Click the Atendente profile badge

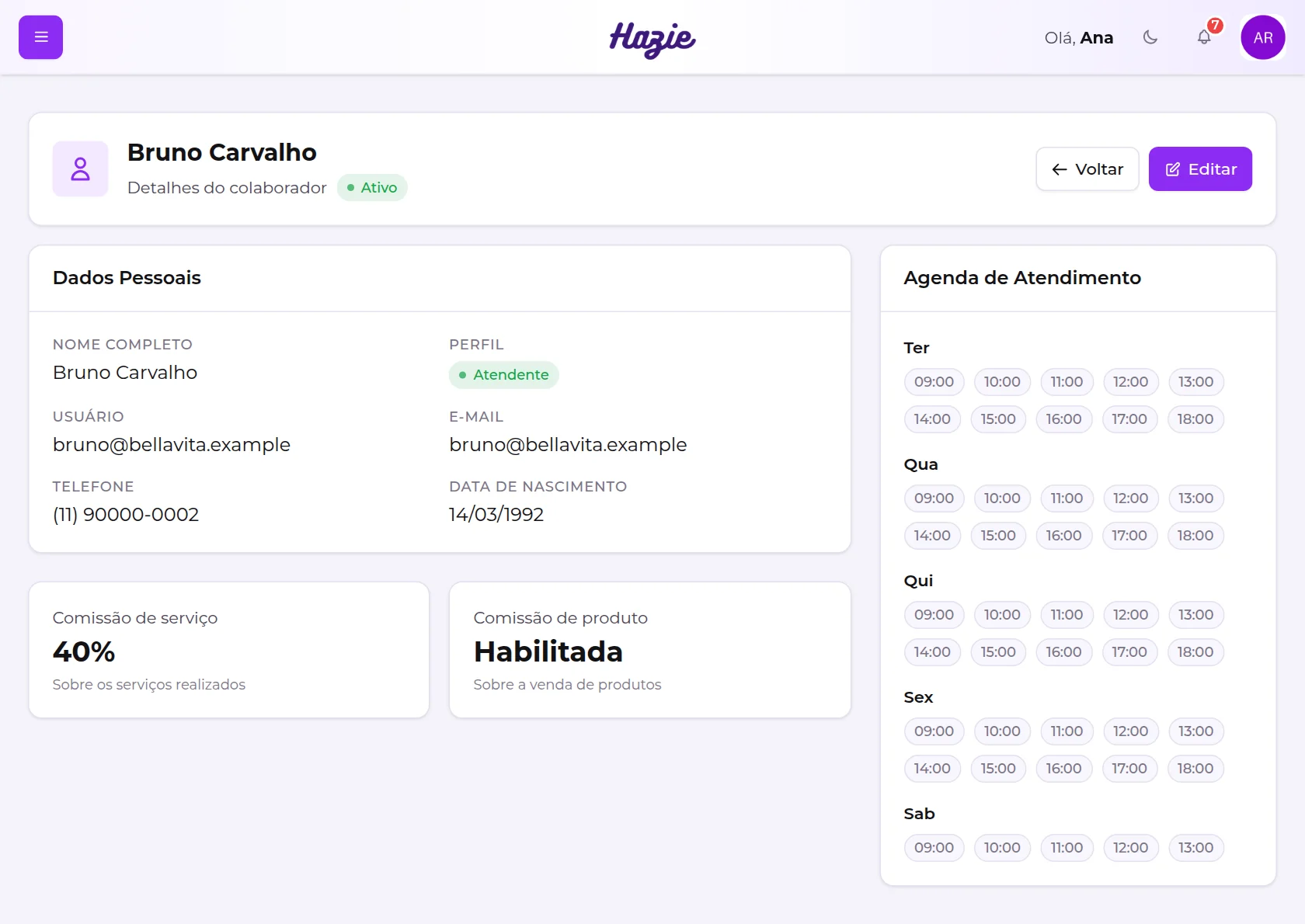pyautogui.click(x=504, y=374)
